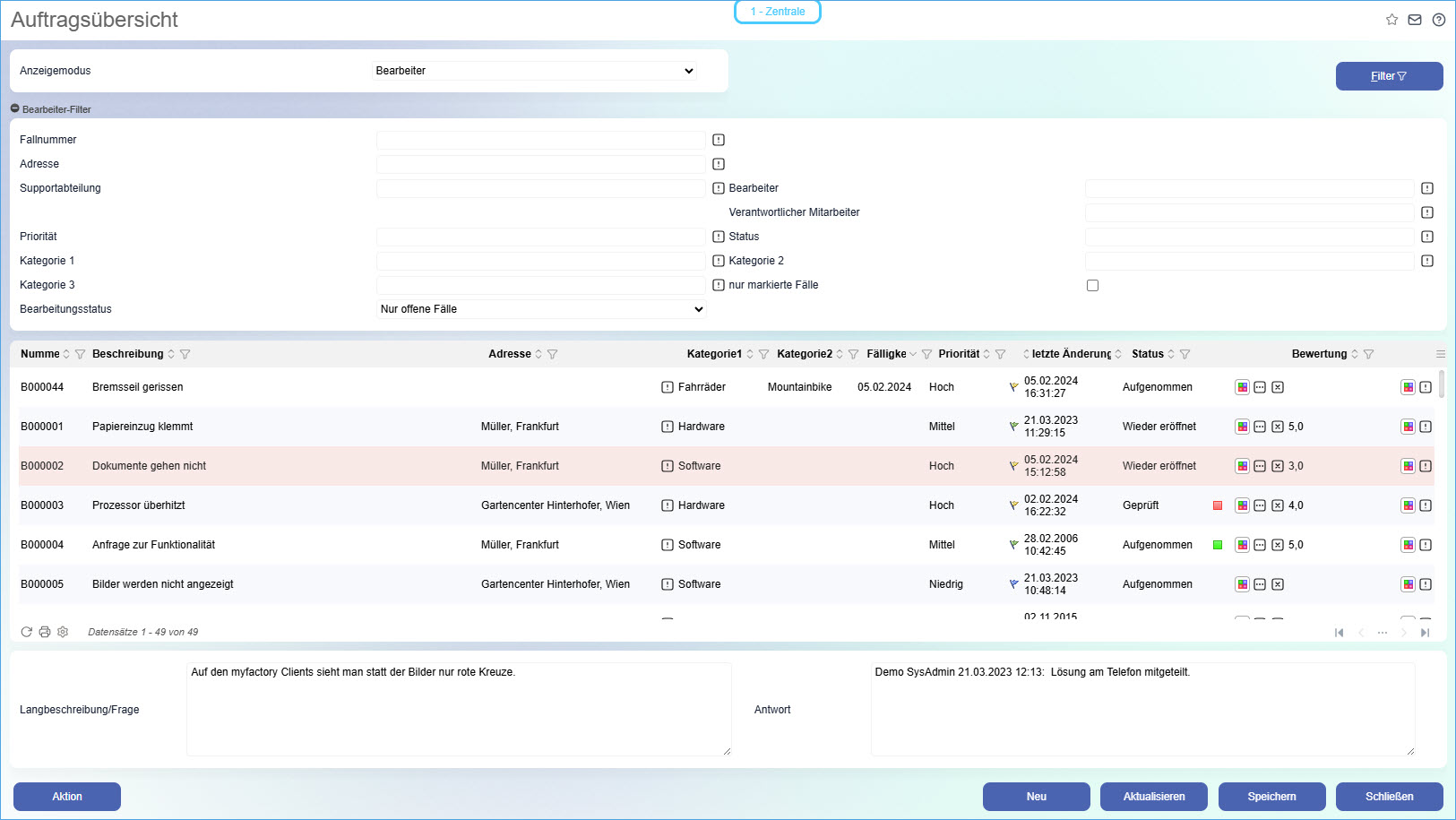Click the mail envelope icon in header
The height and width of the screenshot is (820, 1456).
click(1415, 20)
